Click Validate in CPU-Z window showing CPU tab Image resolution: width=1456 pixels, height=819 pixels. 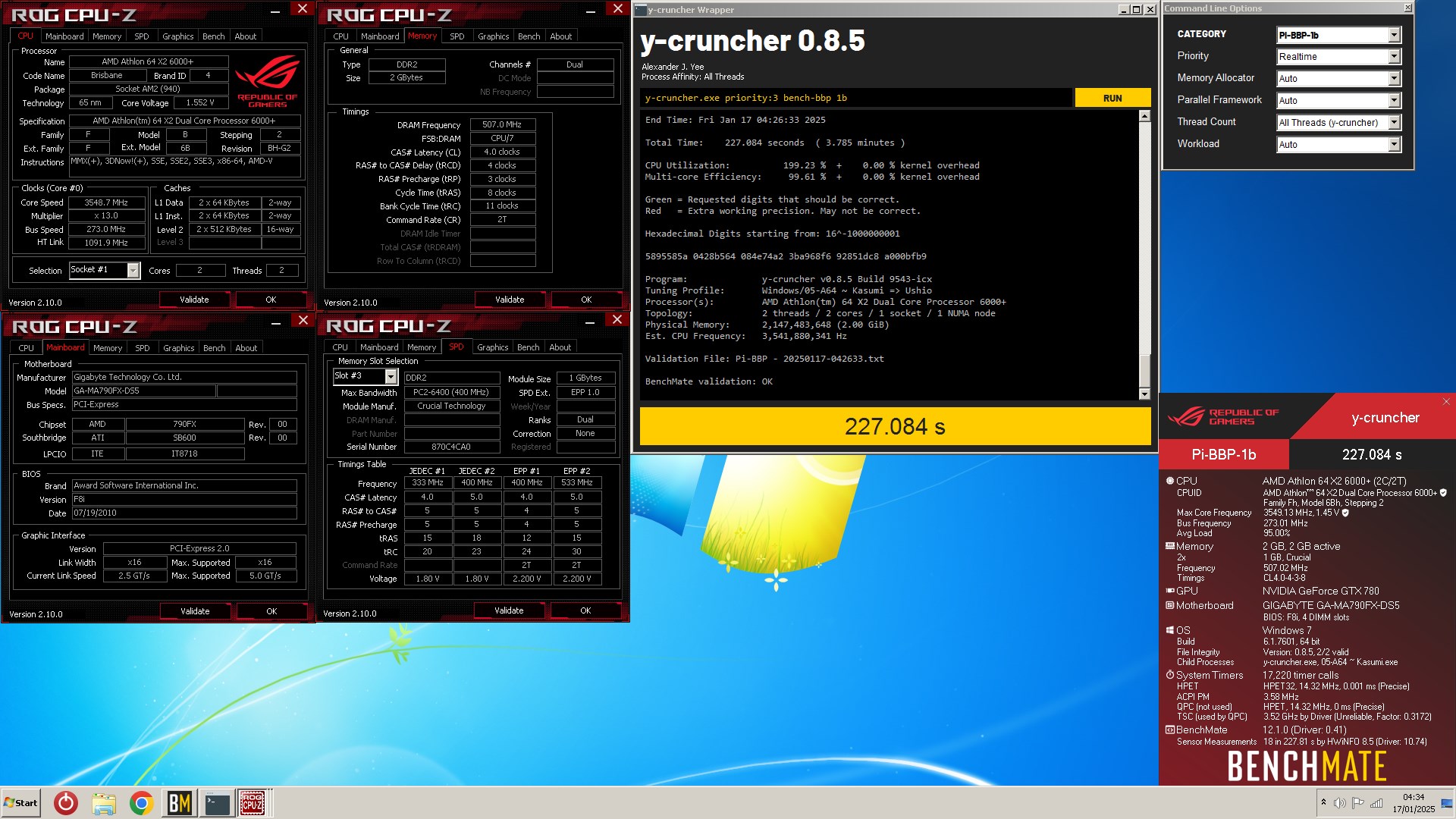tap(194, 300)
